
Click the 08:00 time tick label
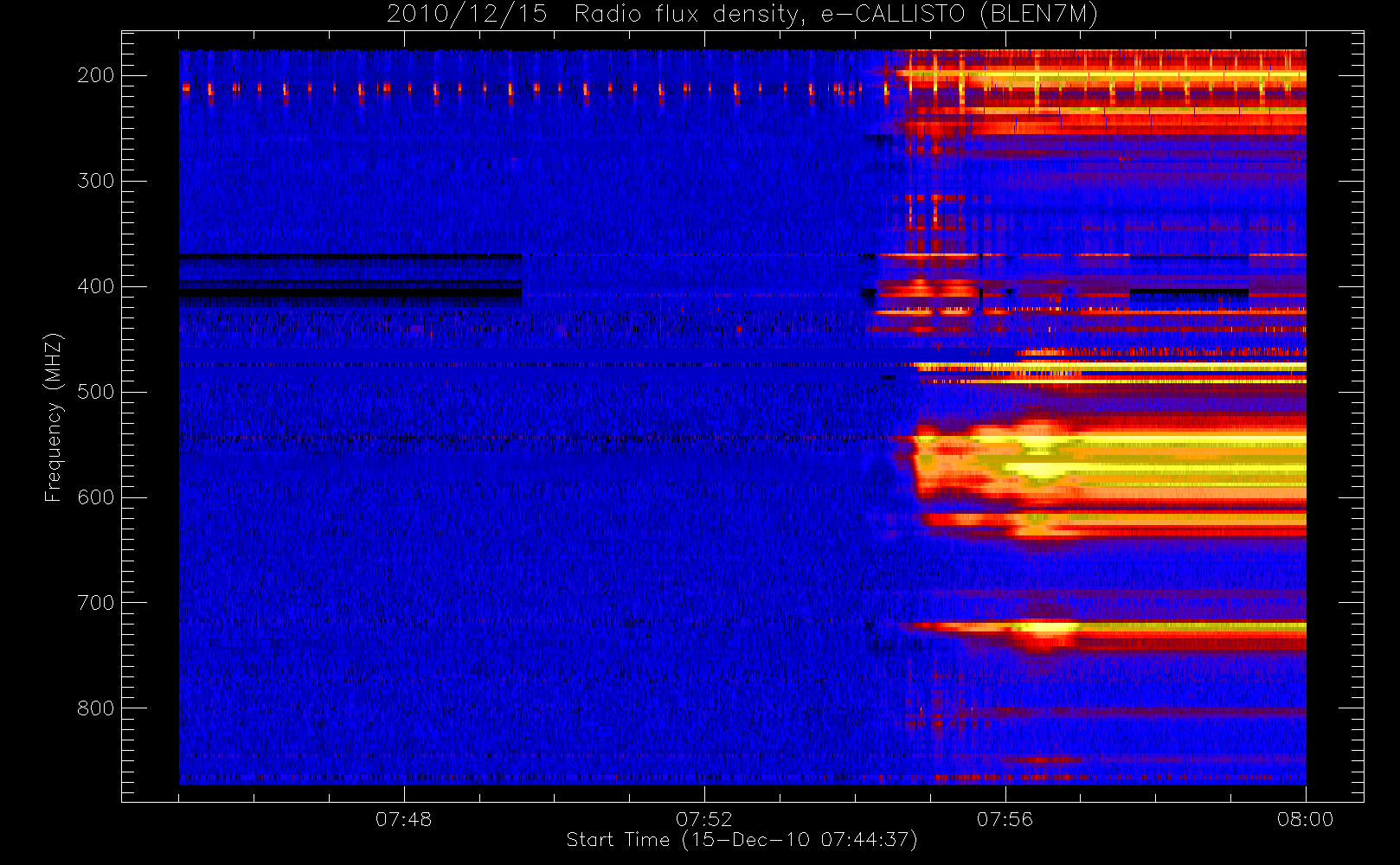pos(1306,819)
